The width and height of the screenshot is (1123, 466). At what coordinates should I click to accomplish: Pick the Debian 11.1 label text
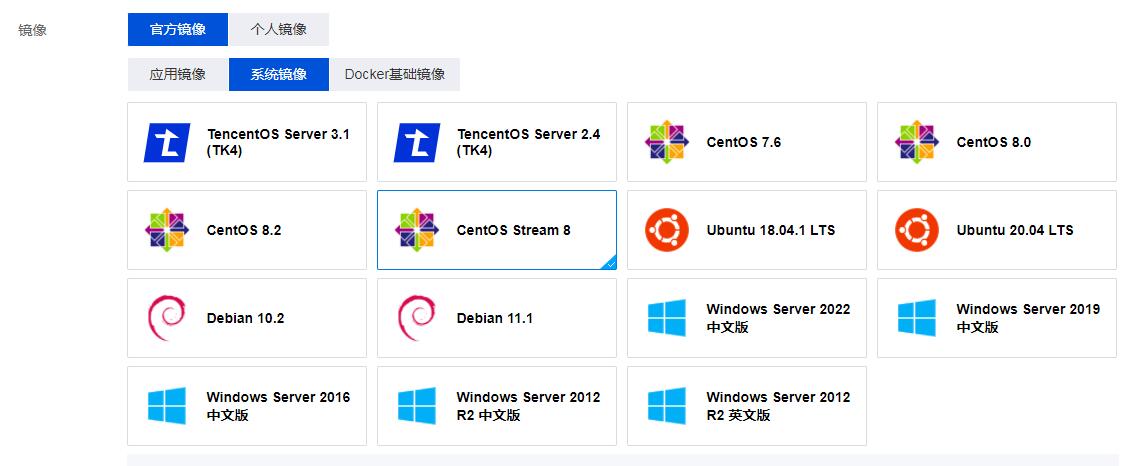tap(495, 319)
